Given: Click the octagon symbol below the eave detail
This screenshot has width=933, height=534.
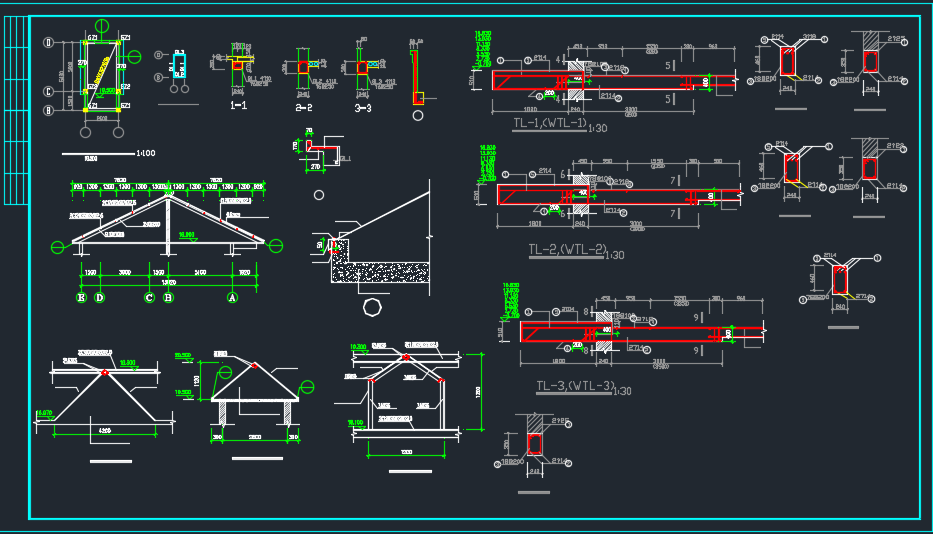Looking at the screenshot, I should (x=372, y=308).
